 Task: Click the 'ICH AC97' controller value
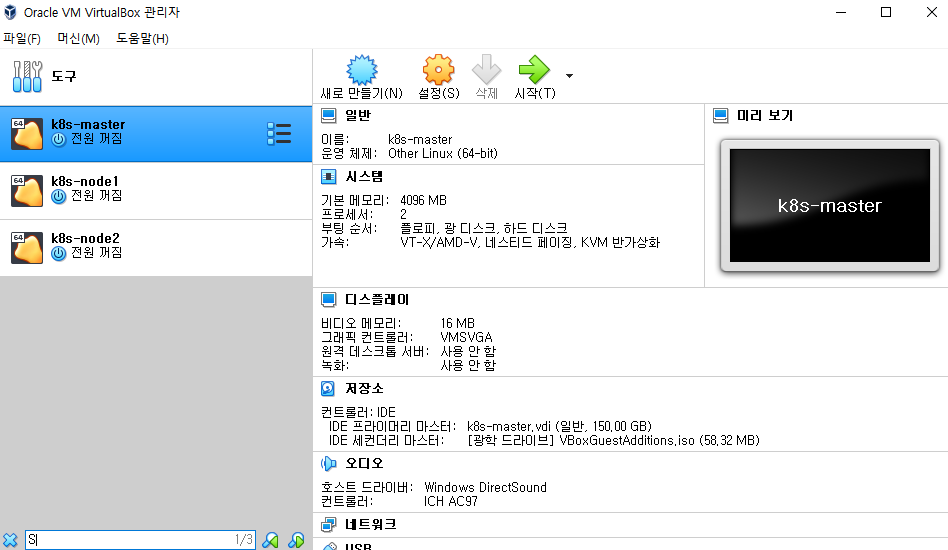[x=450, y=502]
